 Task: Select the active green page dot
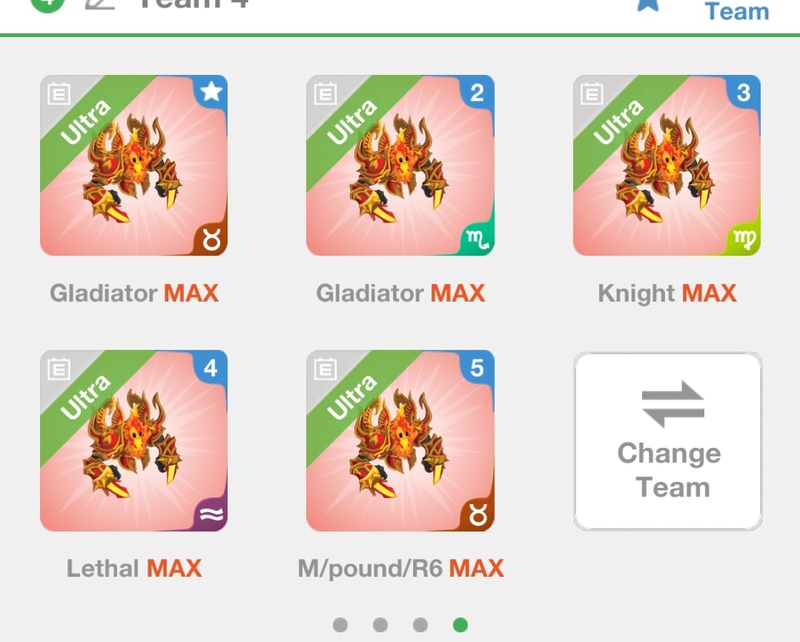[460, 625]
